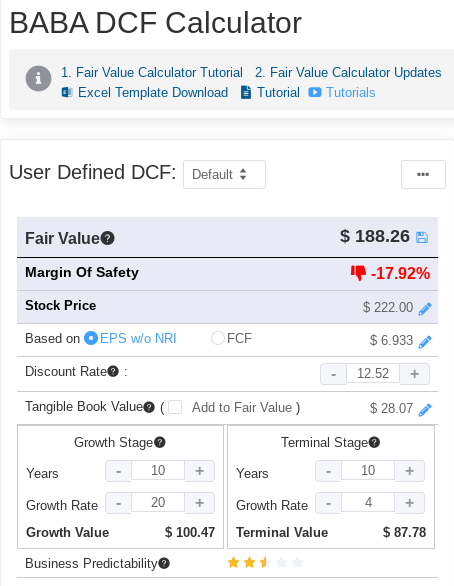This screenshot has width=454, height=586.
Task: Click Discount Rate help question mark icon
Action: point(113,371)
